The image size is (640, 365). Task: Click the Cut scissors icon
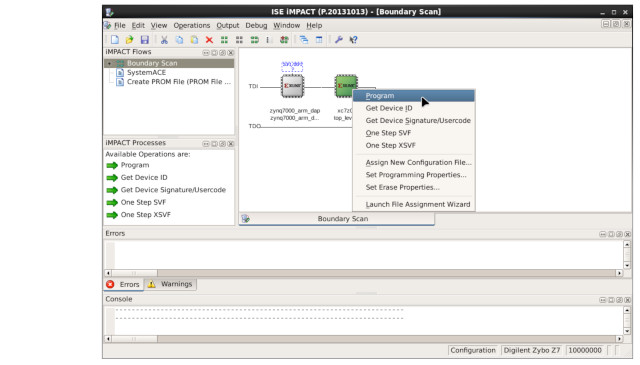point(164,40)
